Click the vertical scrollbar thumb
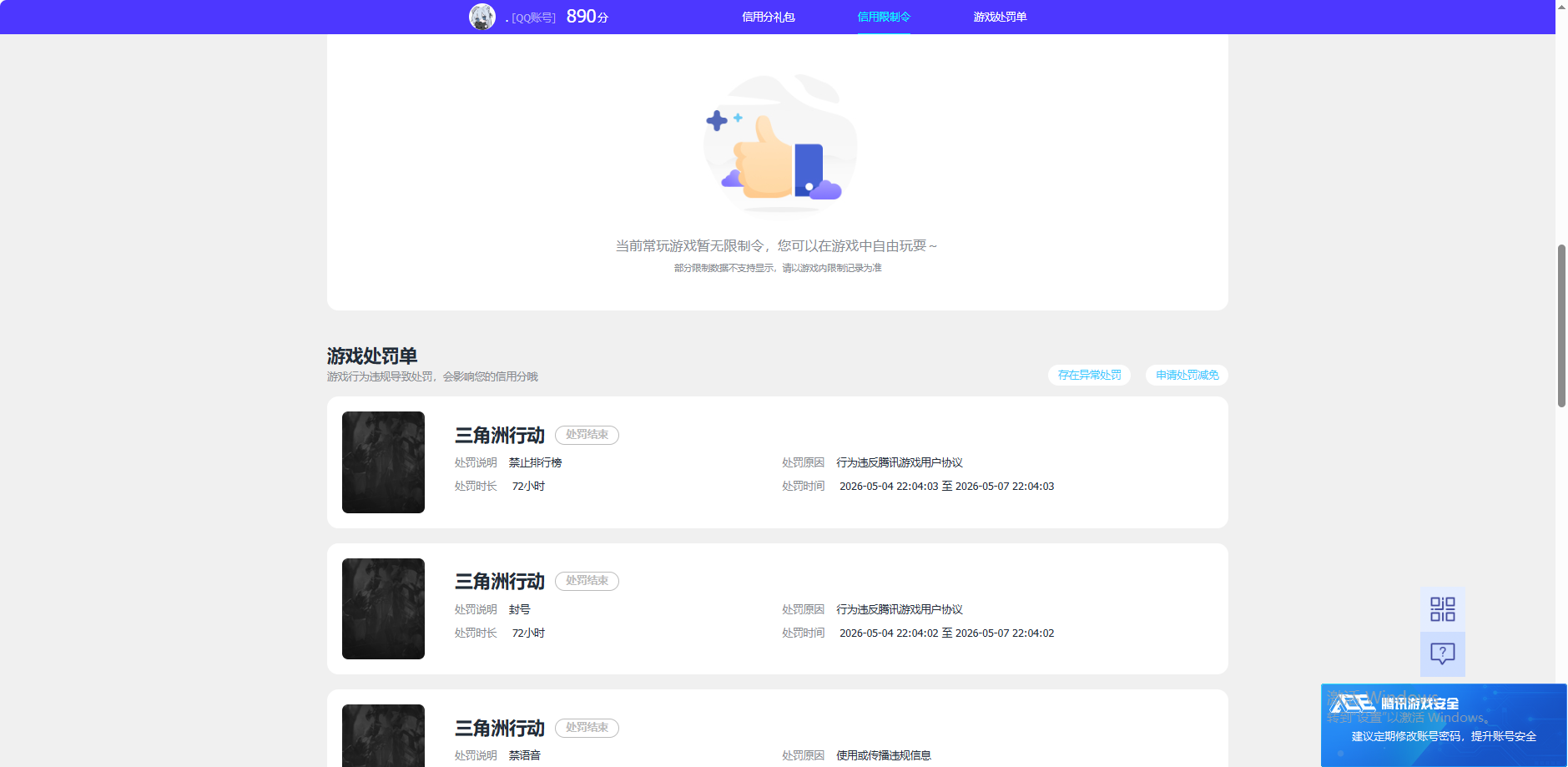The height and width of the screenshot is (767, 1568). click(1561, 325)
